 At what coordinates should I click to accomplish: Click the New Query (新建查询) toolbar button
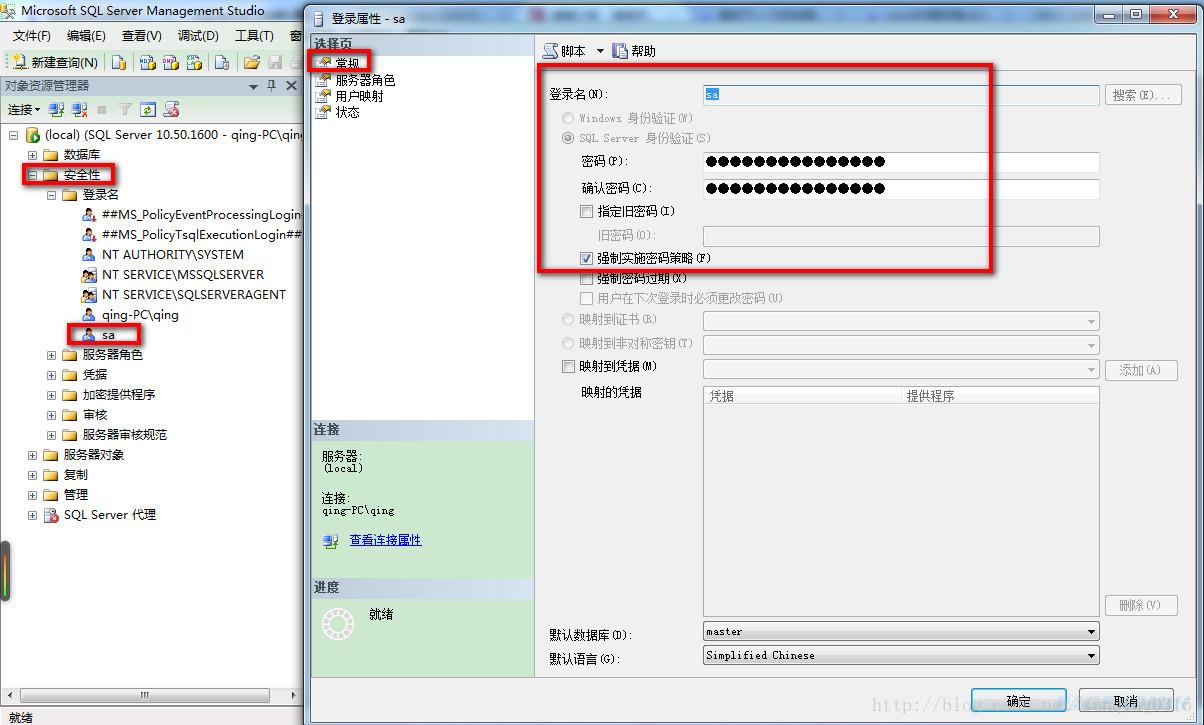tap(55, 62)
